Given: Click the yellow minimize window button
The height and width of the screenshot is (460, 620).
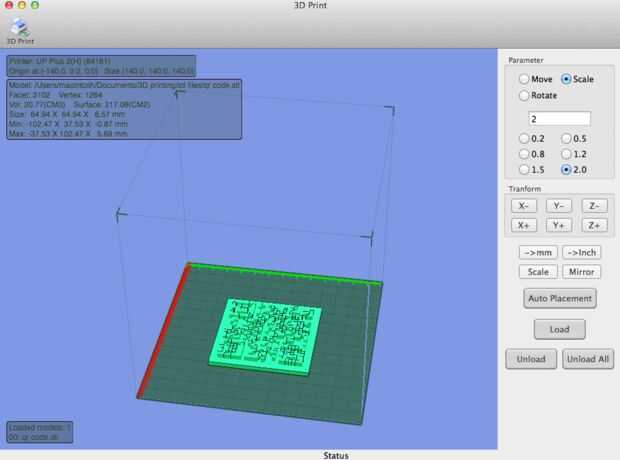Looking at the screenshot, I should [x=22, y=5].
